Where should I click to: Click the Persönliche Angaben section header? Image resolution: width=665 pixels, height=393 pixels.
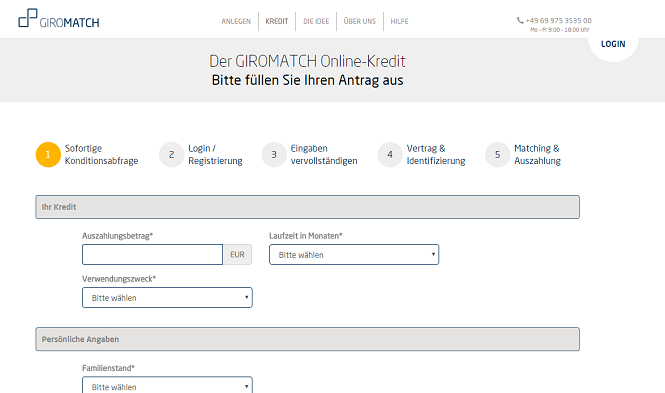pyautogui.click(x=307, y=339)
